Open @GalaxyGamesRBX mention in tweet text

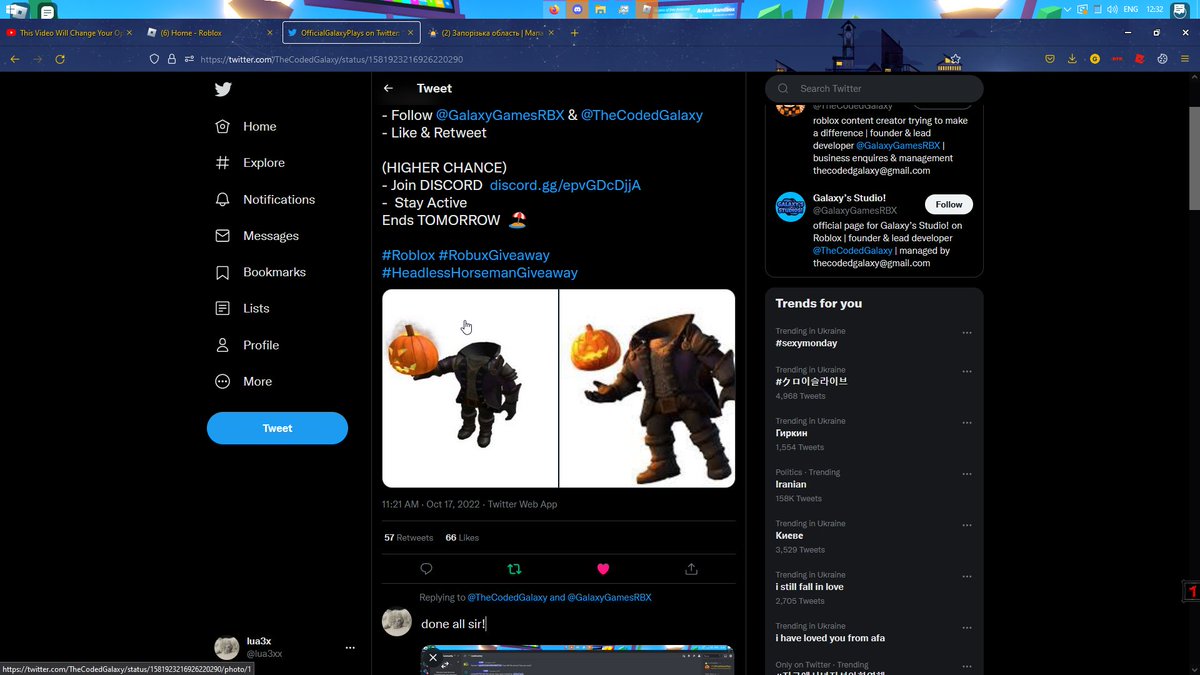[500, 115]
